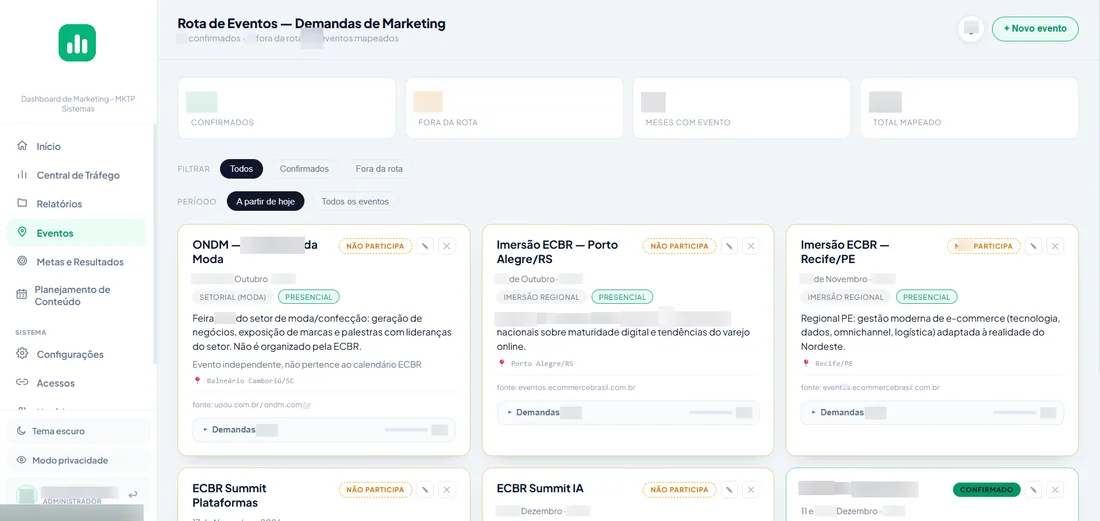1100x521 pixels.
Task: Expand Demandas on Porto Alegre/RS card
Action: click(628, 412)
